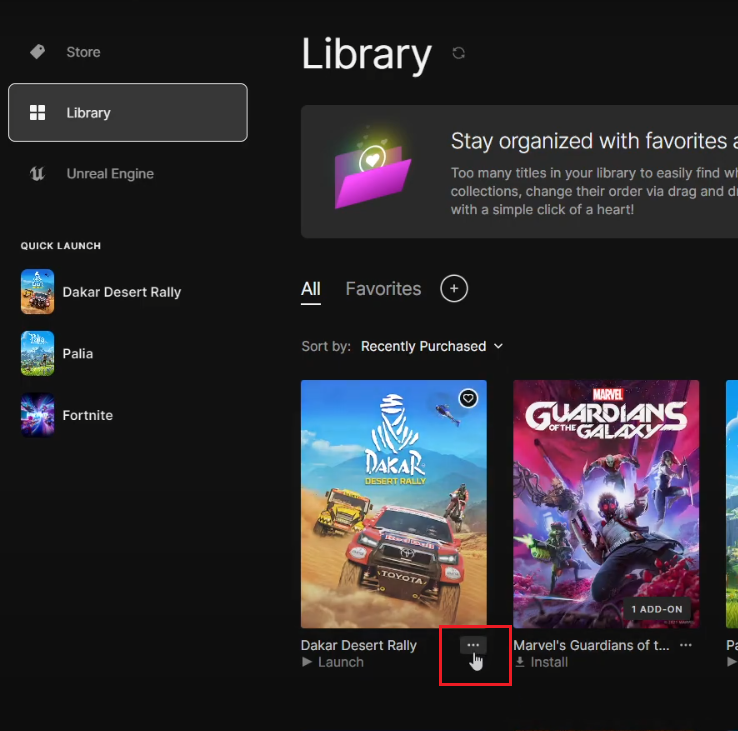Click the Stay organized with favorites heading
The height and width of the screenshot is (731, 738).
(x=594, y=141)
